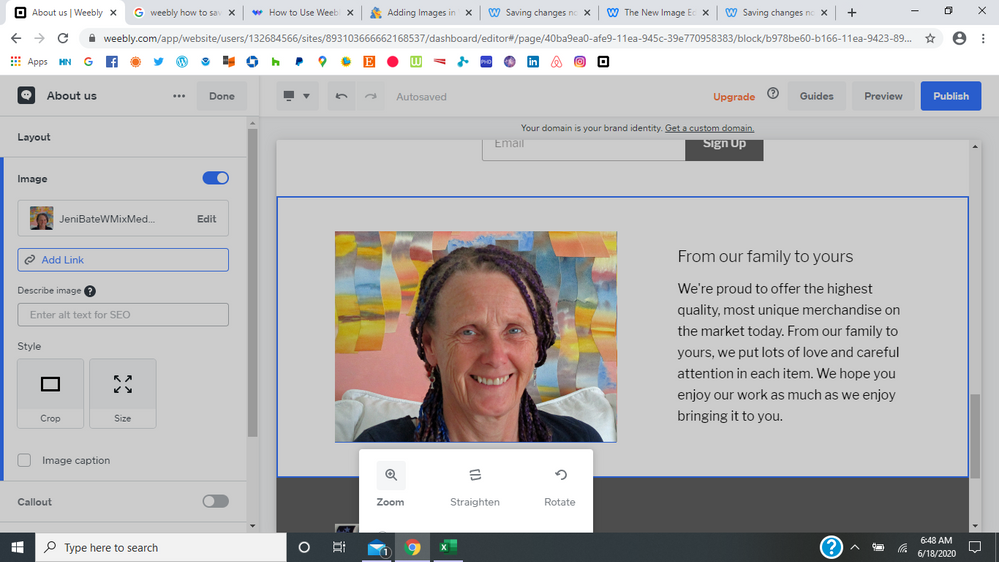Image resolution: width=999 pixels, height=562 pixels.
Task: Open Excel from the Windows taskbar
Action: coord(449,547)
